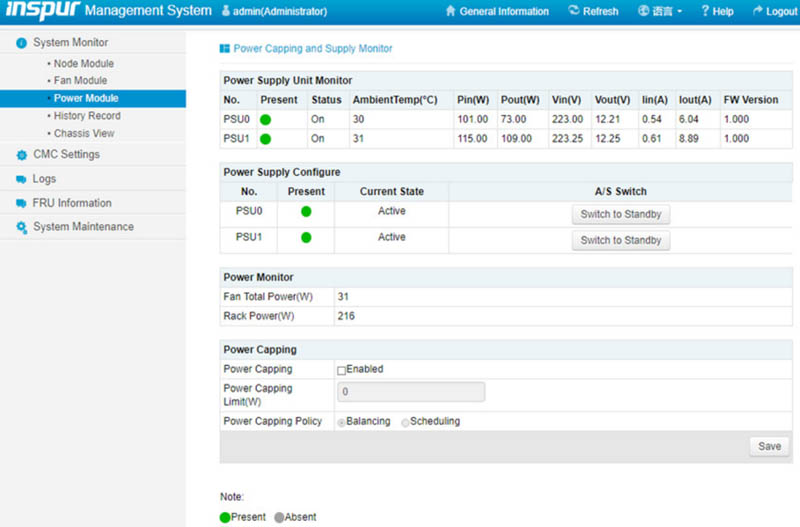Save the power capping settings

769,447
